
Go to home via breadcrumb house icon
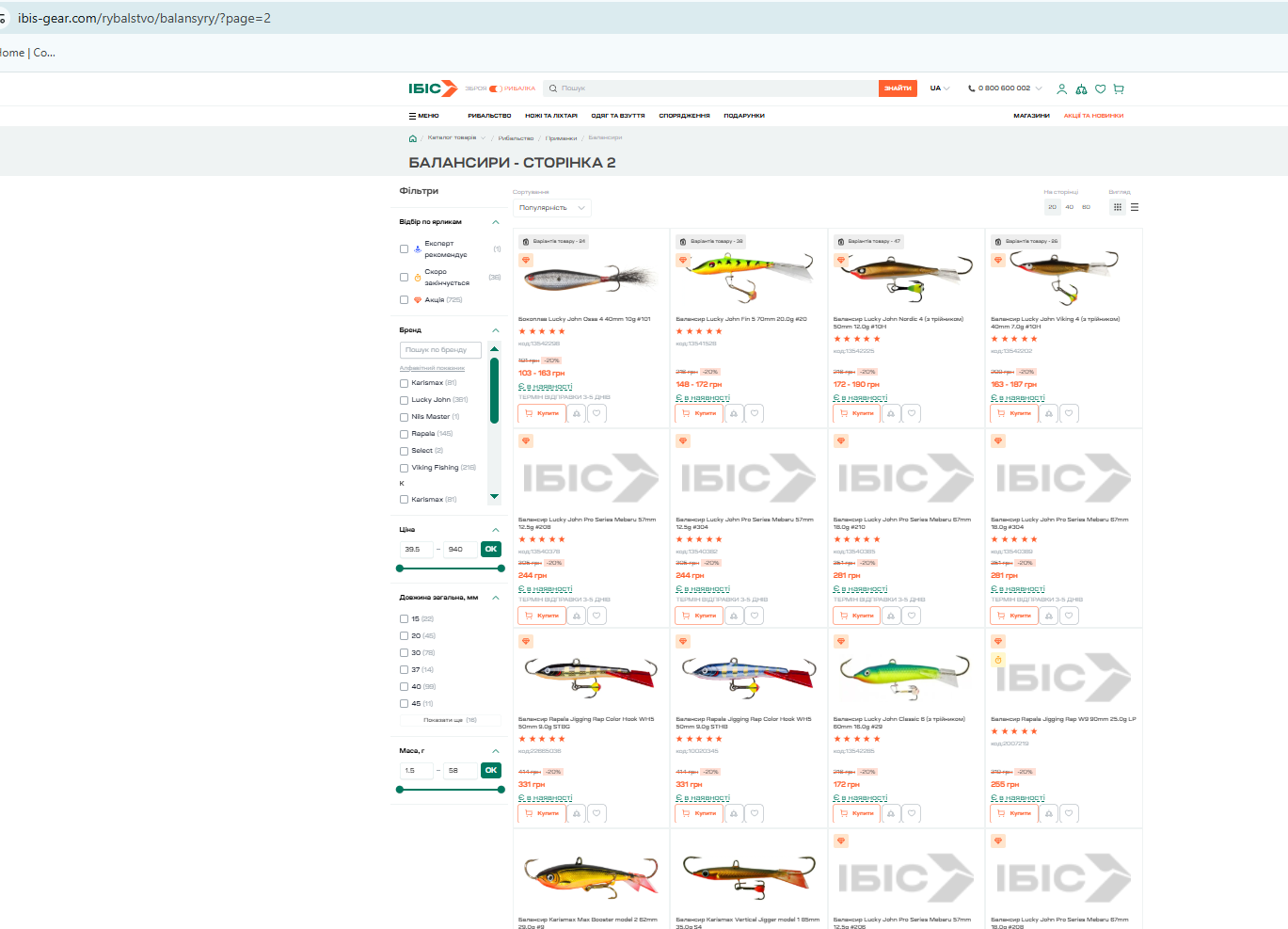(412, 138)
